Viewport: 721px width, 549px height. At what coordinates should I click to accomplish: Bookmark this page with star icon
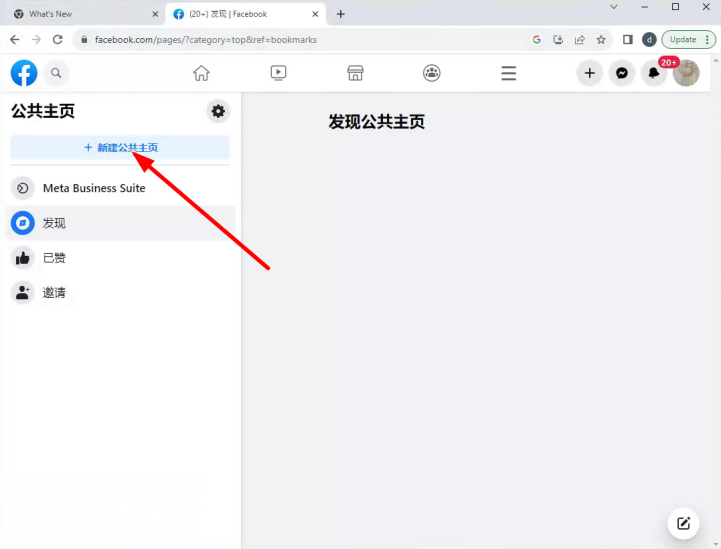[x=601, y=40]
